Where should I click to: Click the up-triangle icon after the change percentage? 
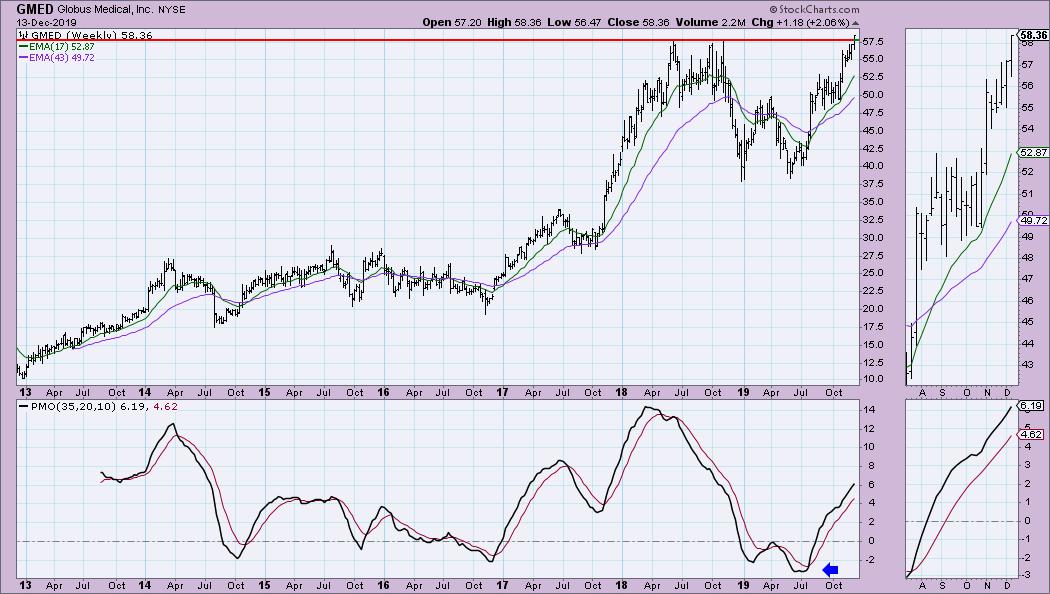pos(855,23)
